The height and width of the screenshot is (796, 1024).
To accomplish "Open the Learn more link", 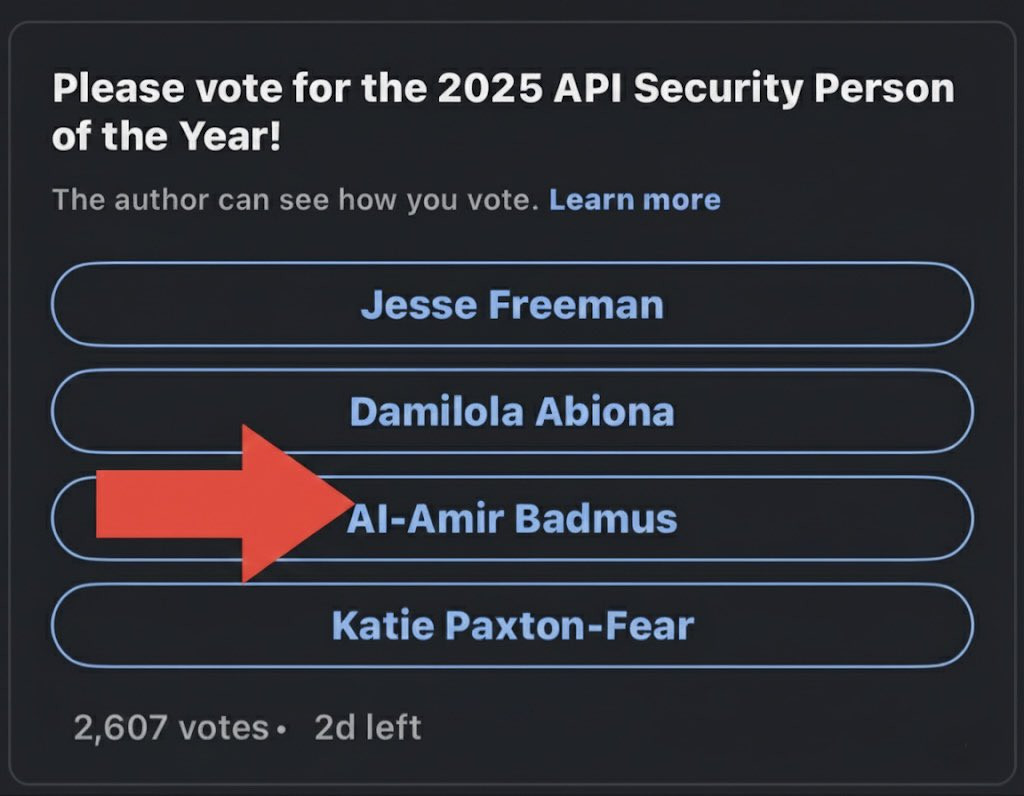I will click(x=635, y=199).
